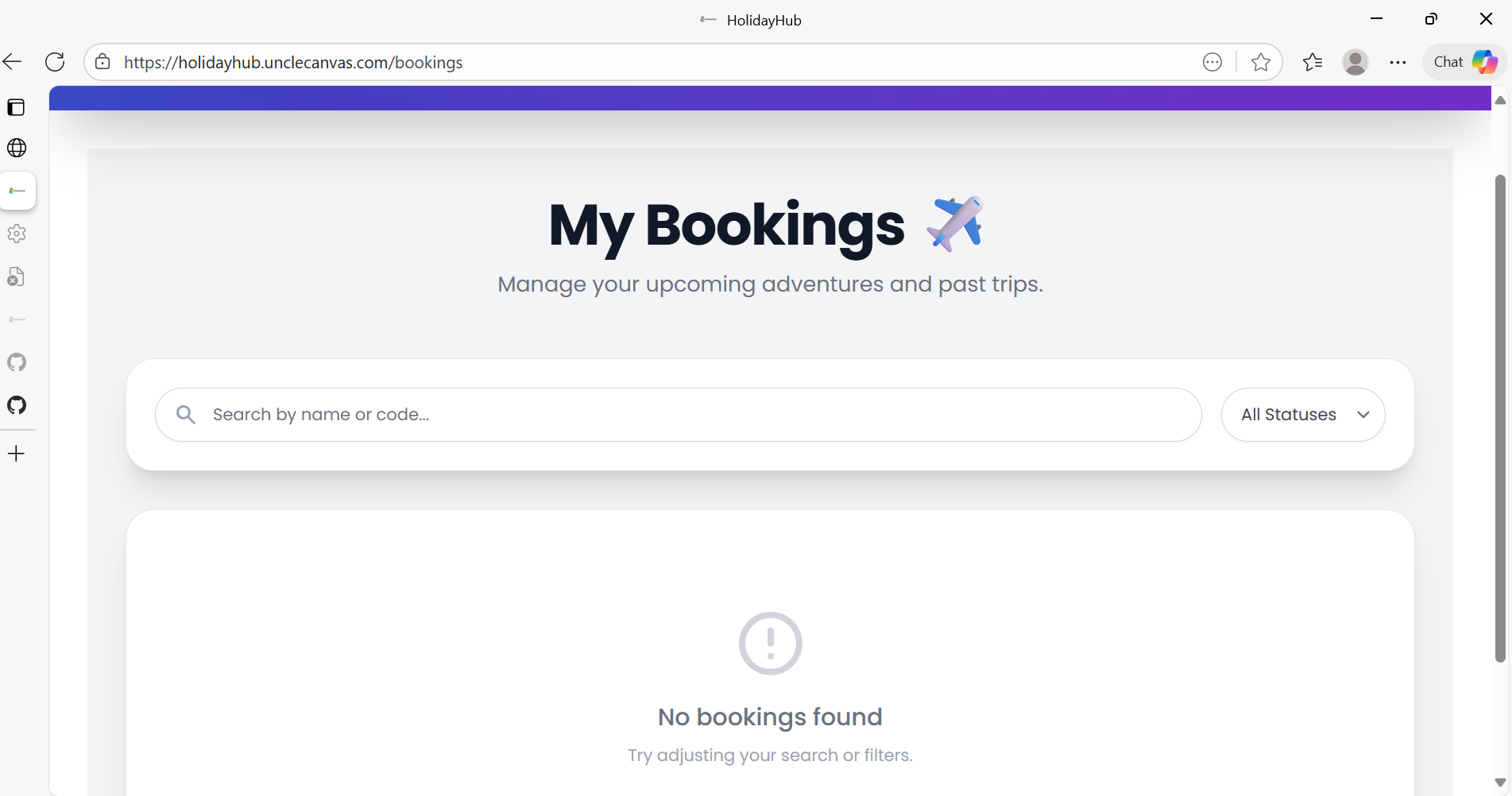Reload the HolidayHub page
The width and height of the screenshot is (1512, 796).
click(x=55, y=62)
